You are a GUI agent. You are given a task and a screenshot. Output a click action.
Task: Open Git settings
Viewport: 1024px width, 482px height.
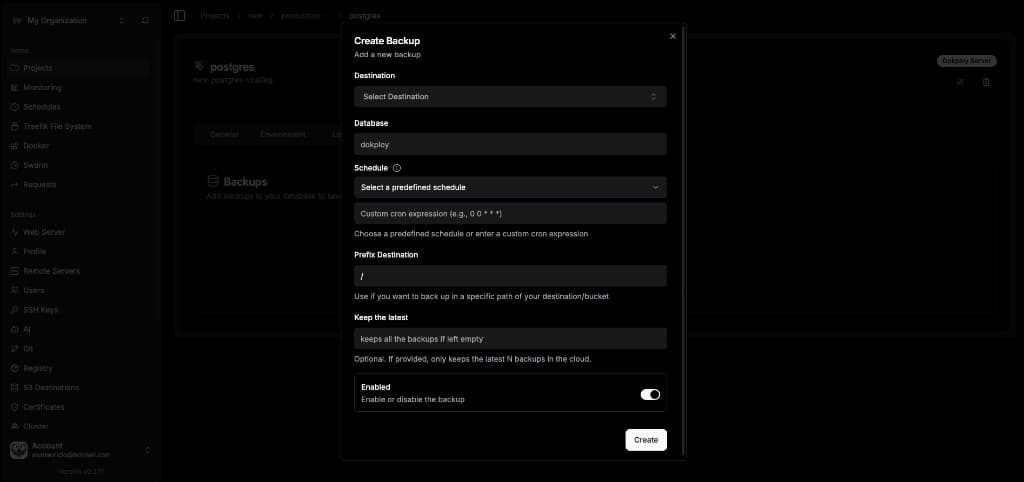[x=78, y=349]
